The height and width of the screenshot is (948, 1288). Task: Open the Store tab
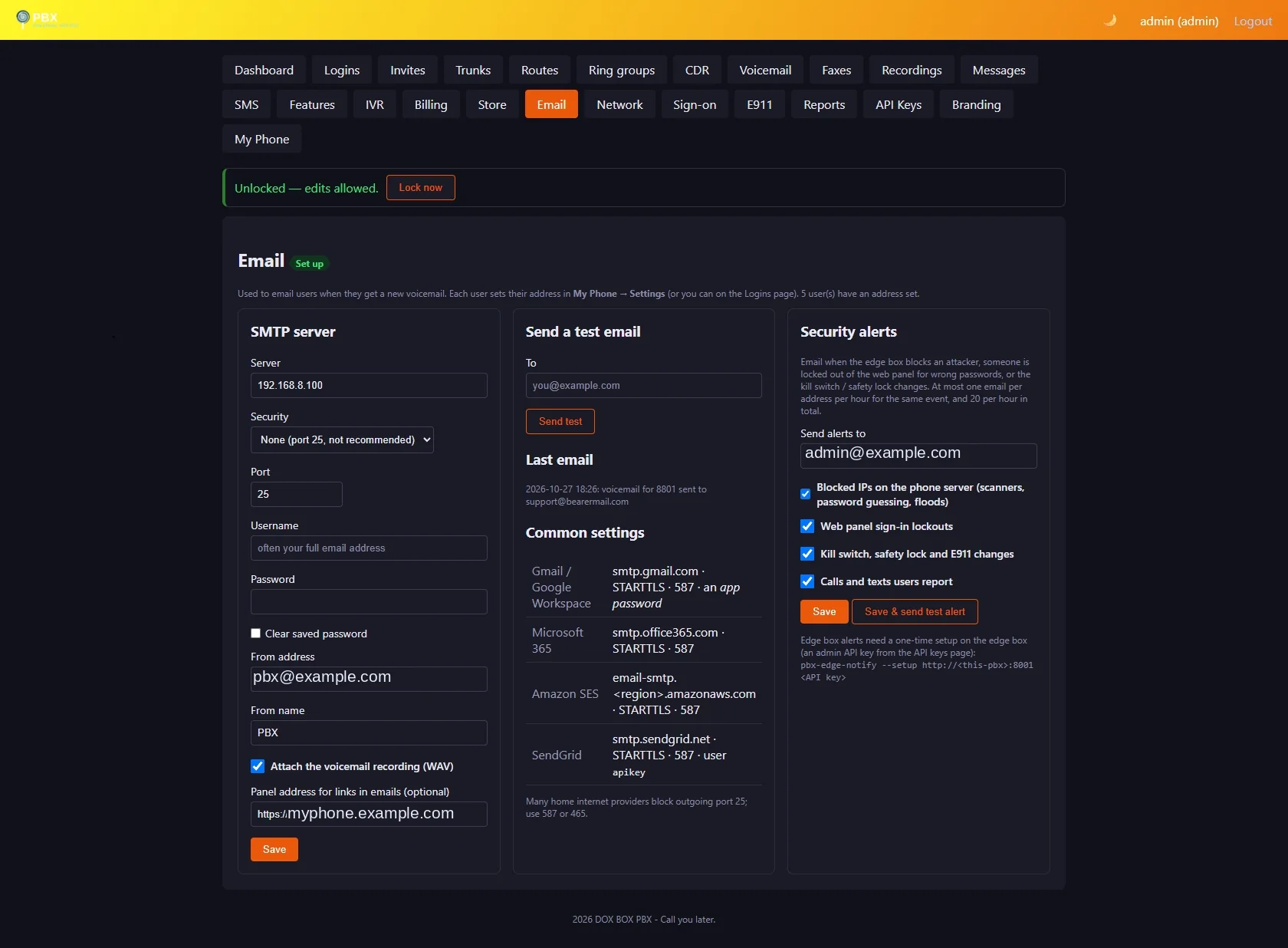(492, 104)
